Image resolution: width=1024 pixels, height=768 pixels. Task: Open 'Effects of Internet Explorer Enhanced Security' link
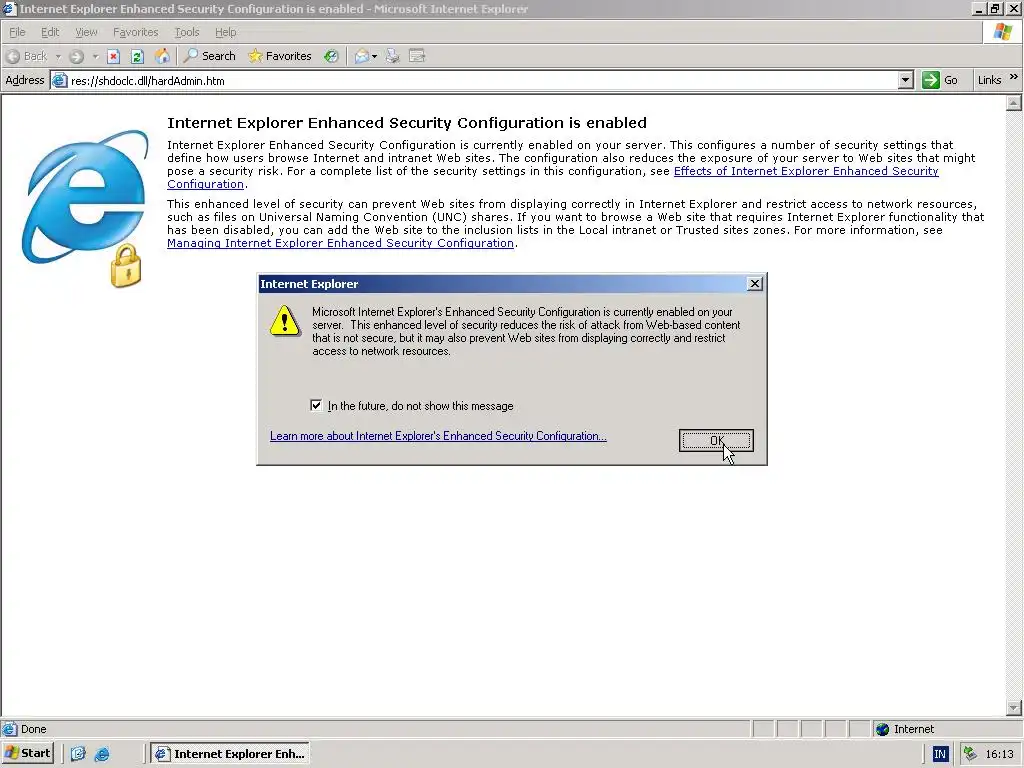coord(806,171)
